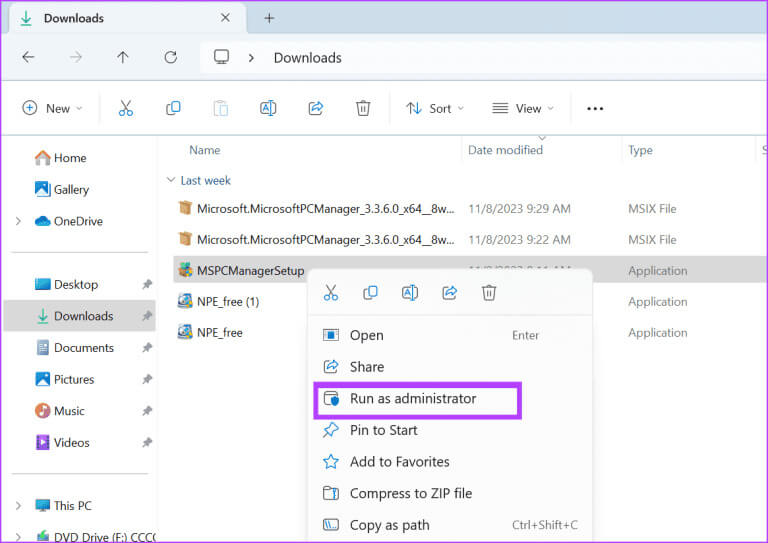Choose Copy as path
768x543 pixels.
[x=450, y=525]
